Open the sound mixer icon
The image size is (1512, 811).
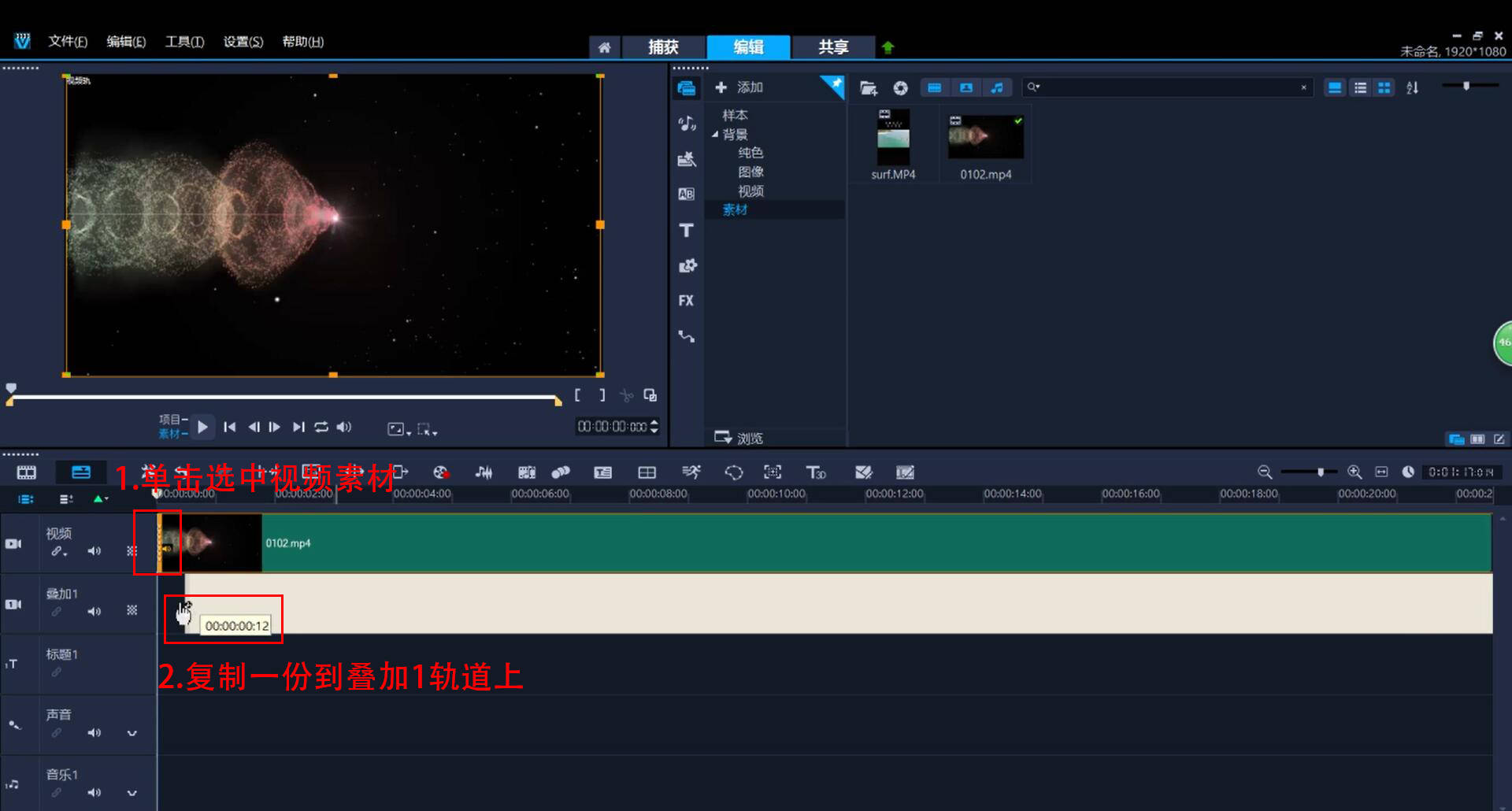[484, 472]
